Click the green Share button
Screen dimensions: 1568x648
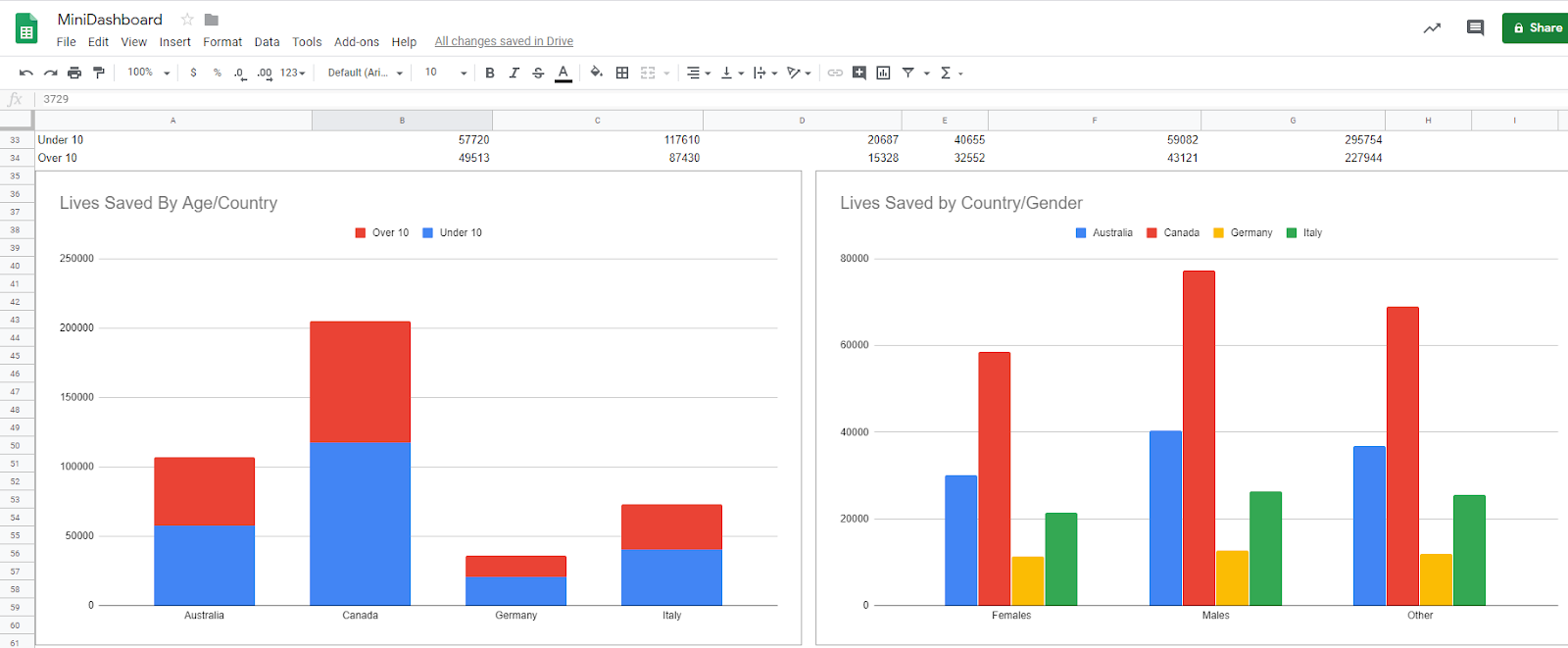[x=1536, y=27]
